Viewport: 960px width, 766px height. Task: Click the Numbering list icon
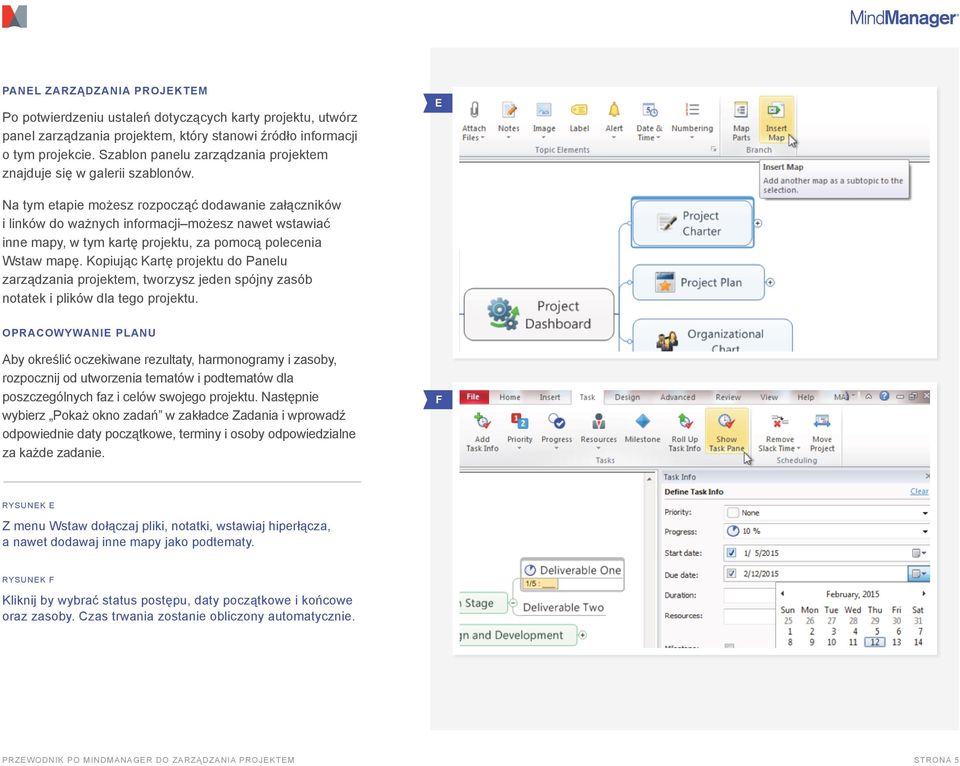click(x=692, y=110)
